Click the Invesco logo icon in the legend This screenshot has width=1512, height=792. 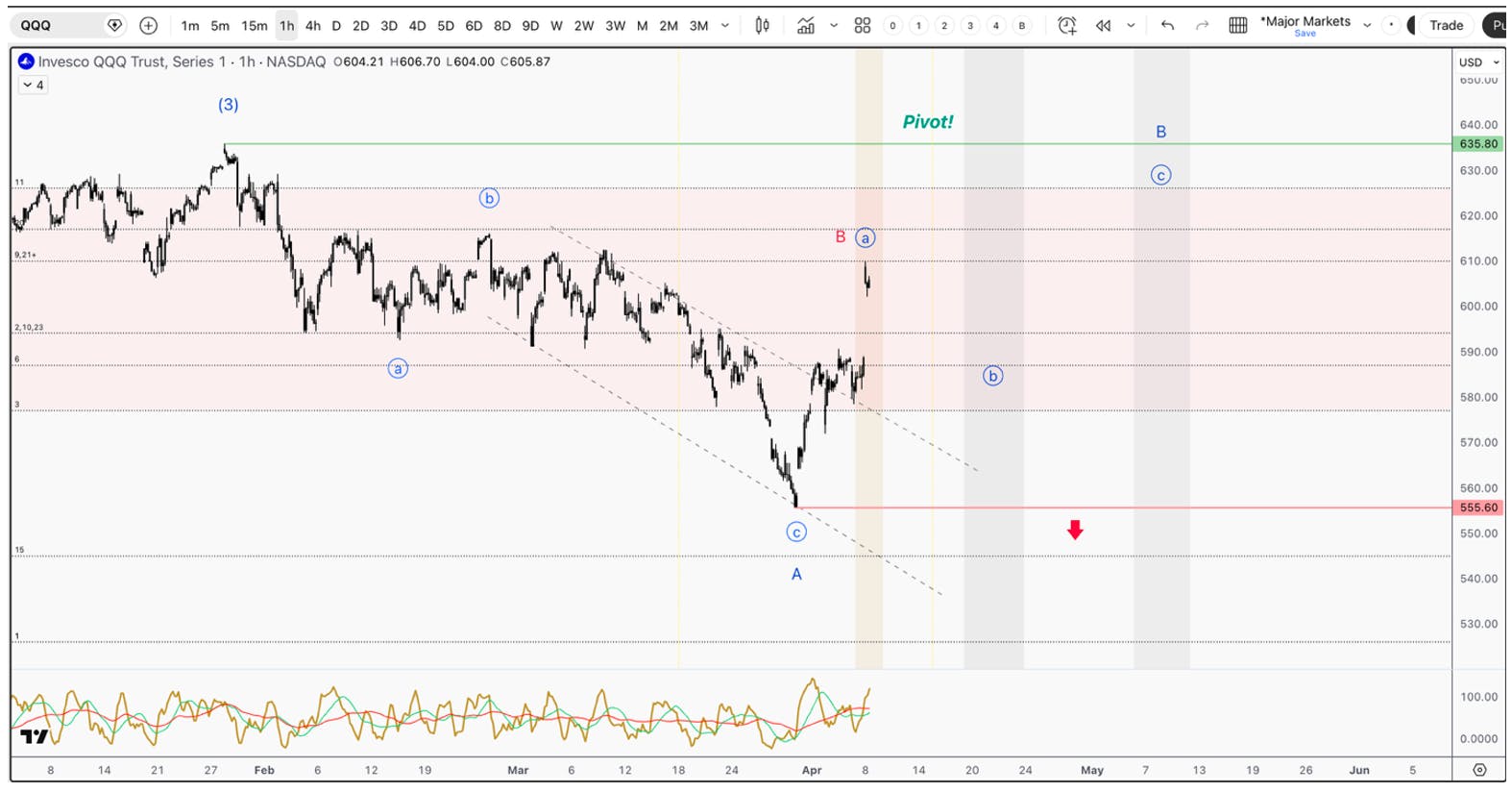(26, 62)
